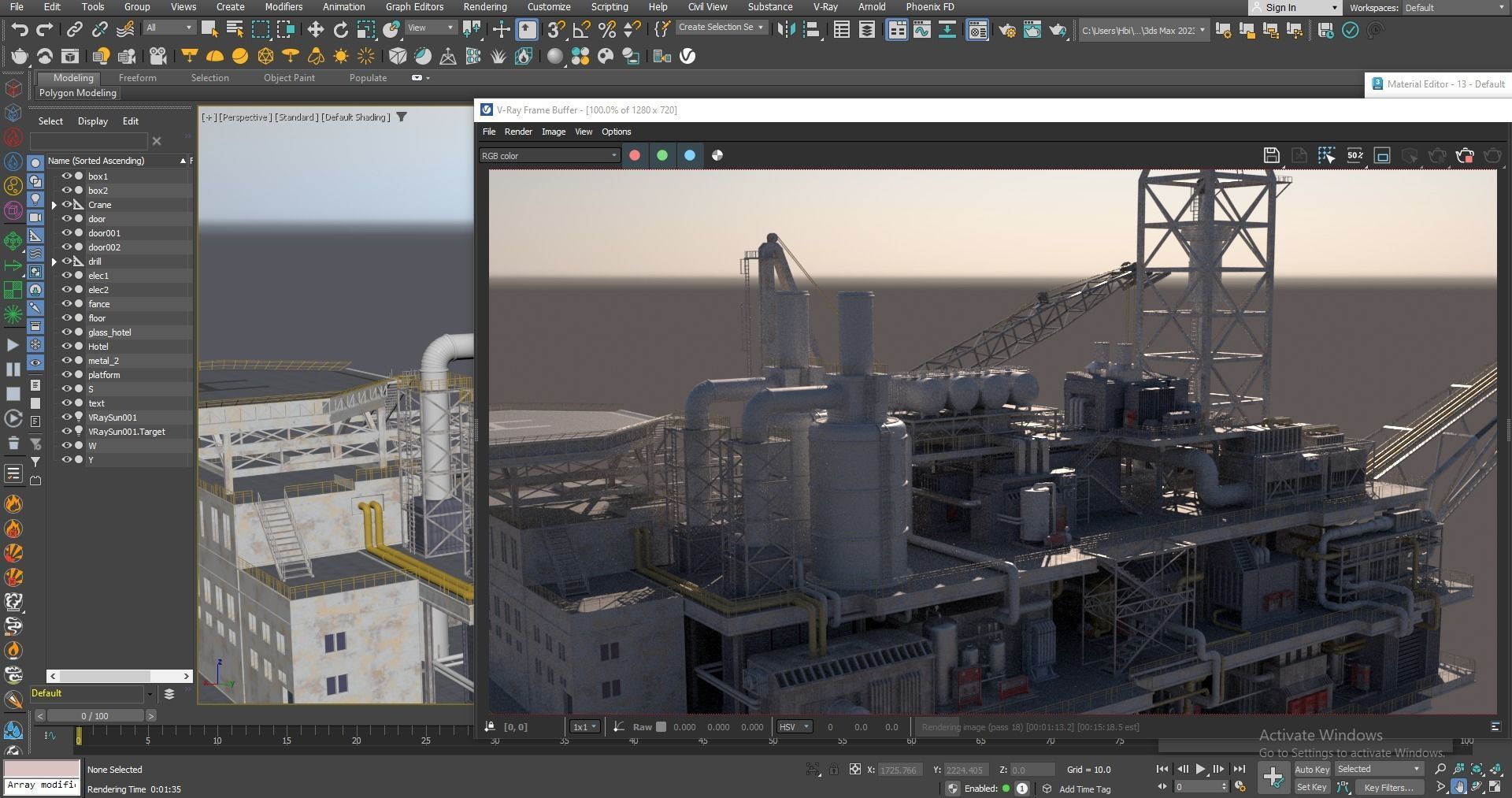Click the Select and Scale tool

366,30
